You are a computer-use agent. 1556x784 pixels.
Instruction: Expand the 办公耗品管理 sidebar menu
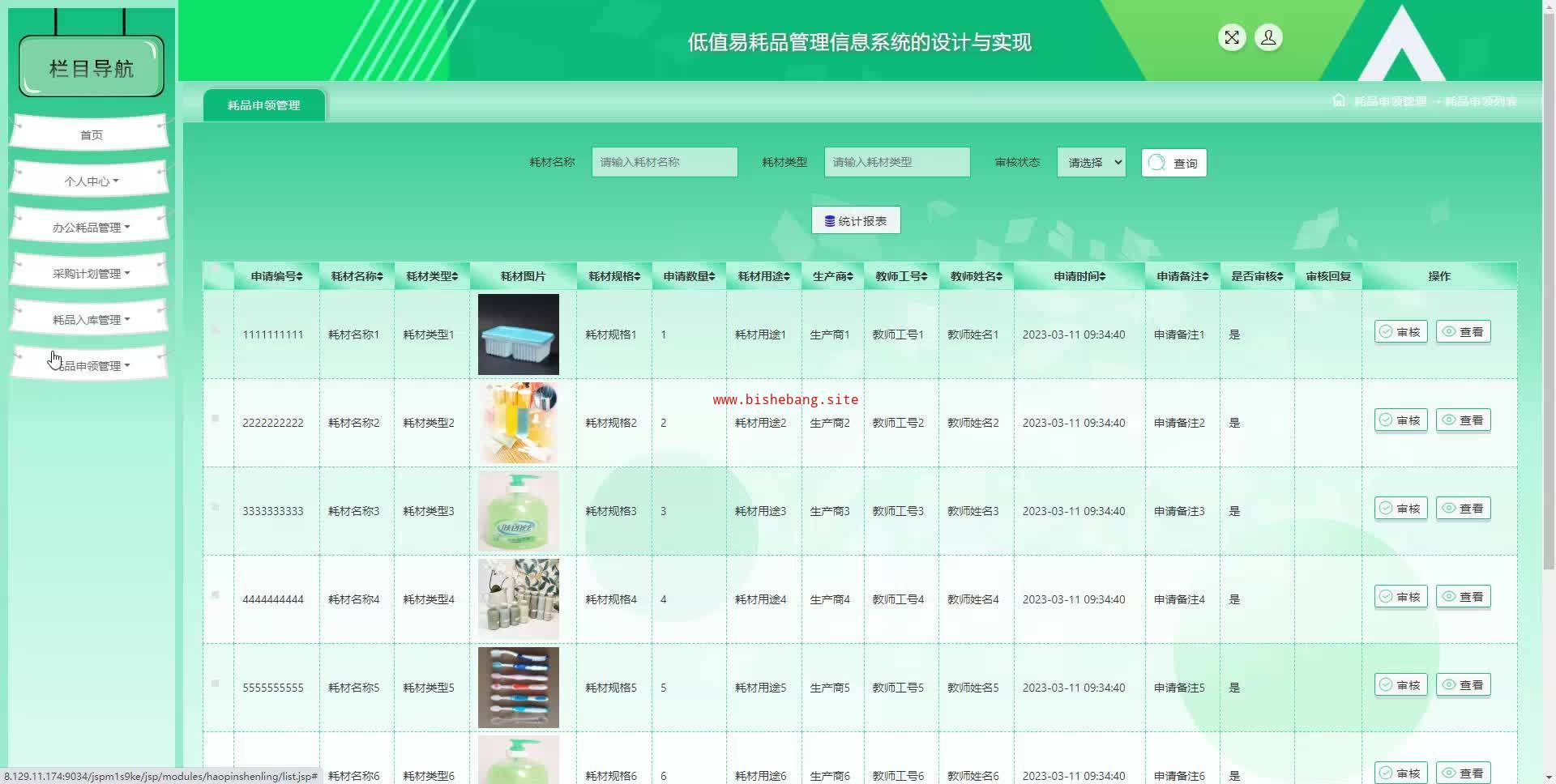point(91,227)
